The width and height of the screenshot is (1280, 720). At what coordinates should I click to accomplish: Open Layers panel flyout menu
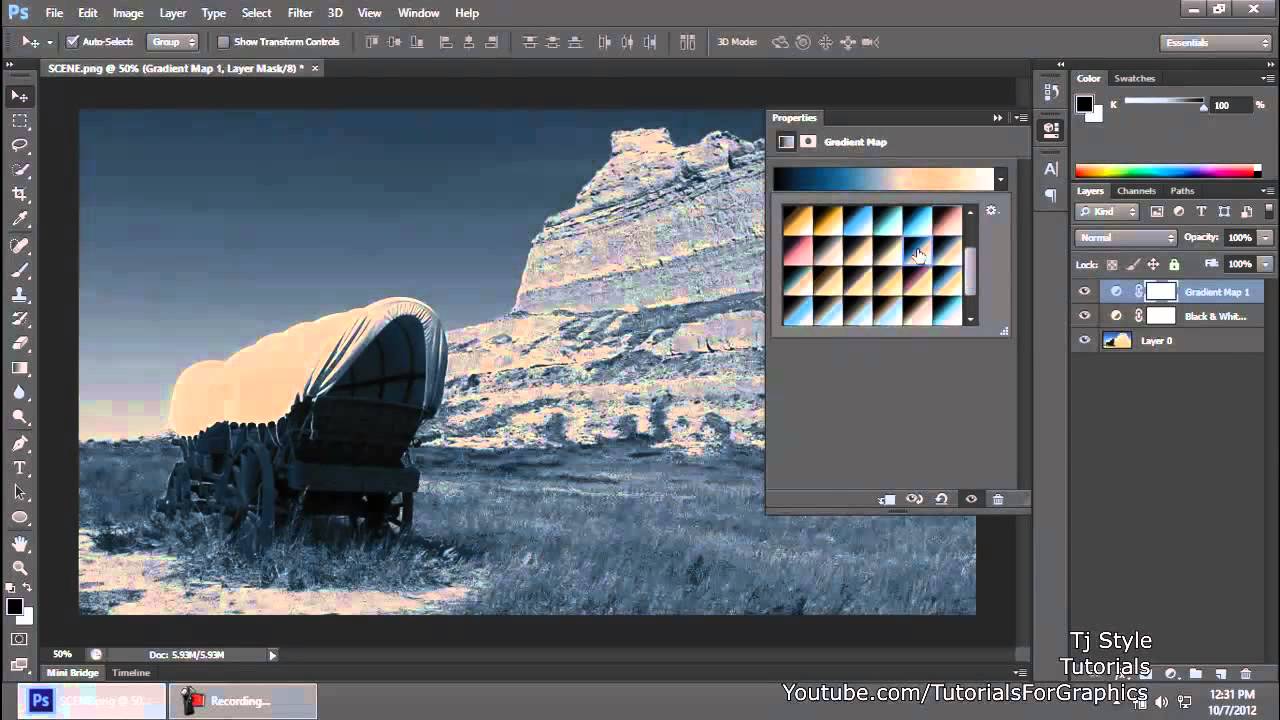point(1269,191)
